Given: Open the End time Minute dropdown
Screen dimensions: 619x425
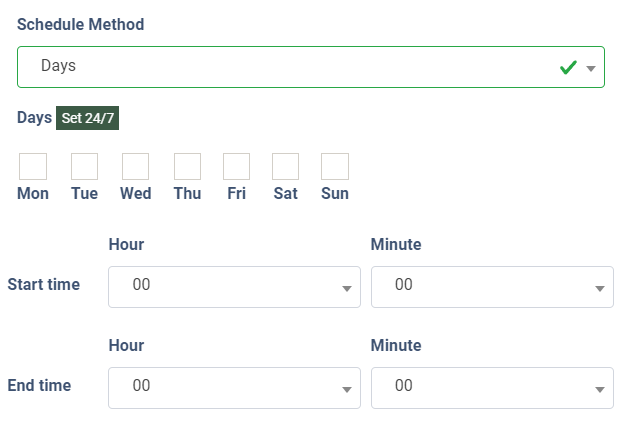Looking at the screenshot, I should point(492,387).
